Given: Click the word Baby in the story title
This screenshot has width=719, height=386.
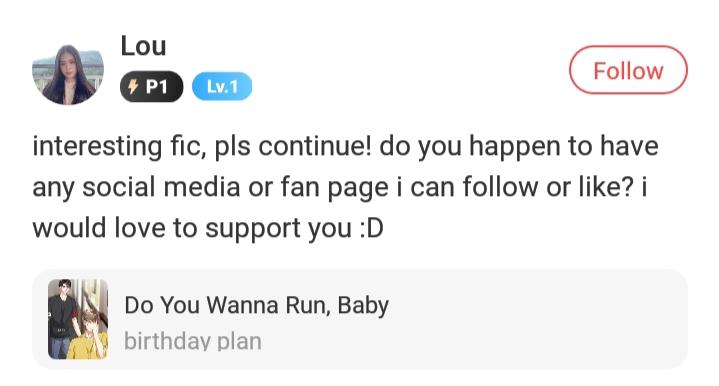Looking at the screenshot, I should (x=363, y=306).
